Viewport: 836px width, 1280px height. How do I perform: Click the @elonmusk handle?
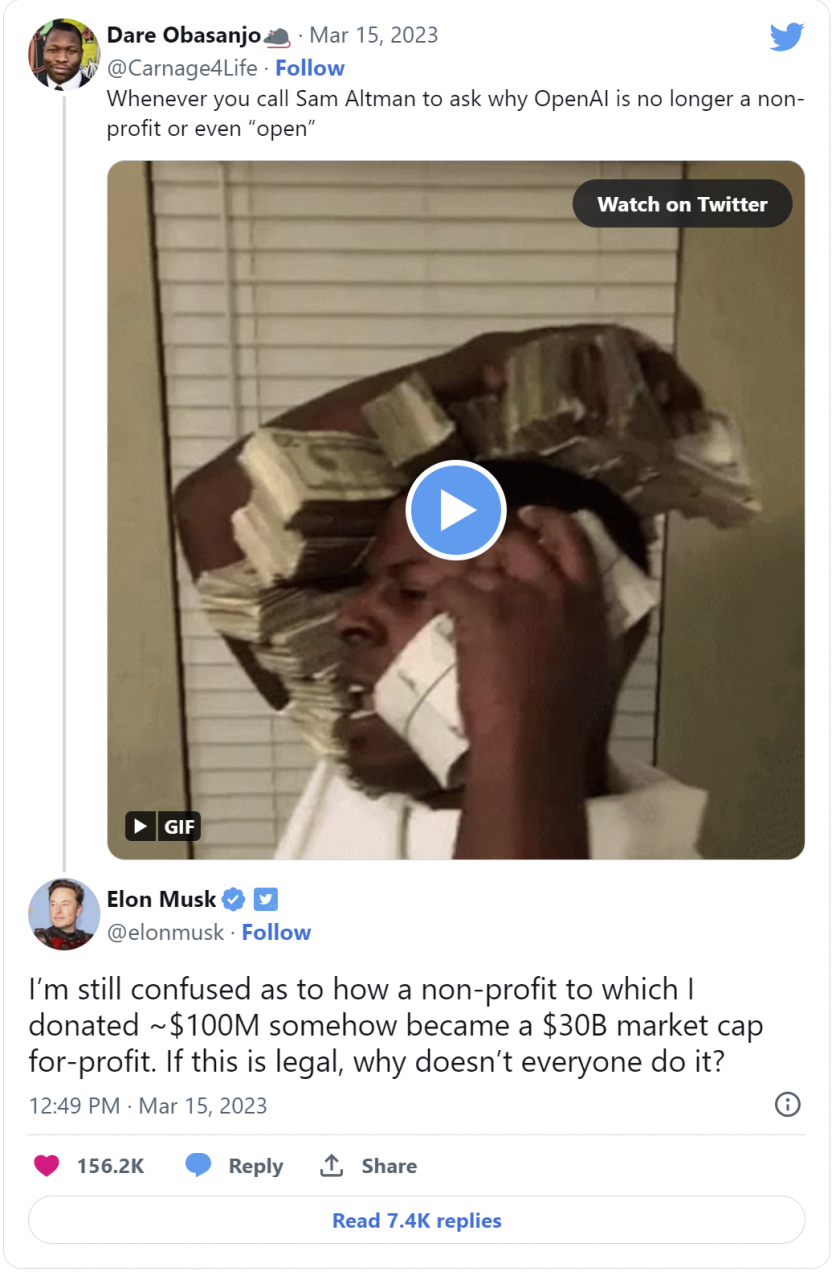tap(165, 932)
